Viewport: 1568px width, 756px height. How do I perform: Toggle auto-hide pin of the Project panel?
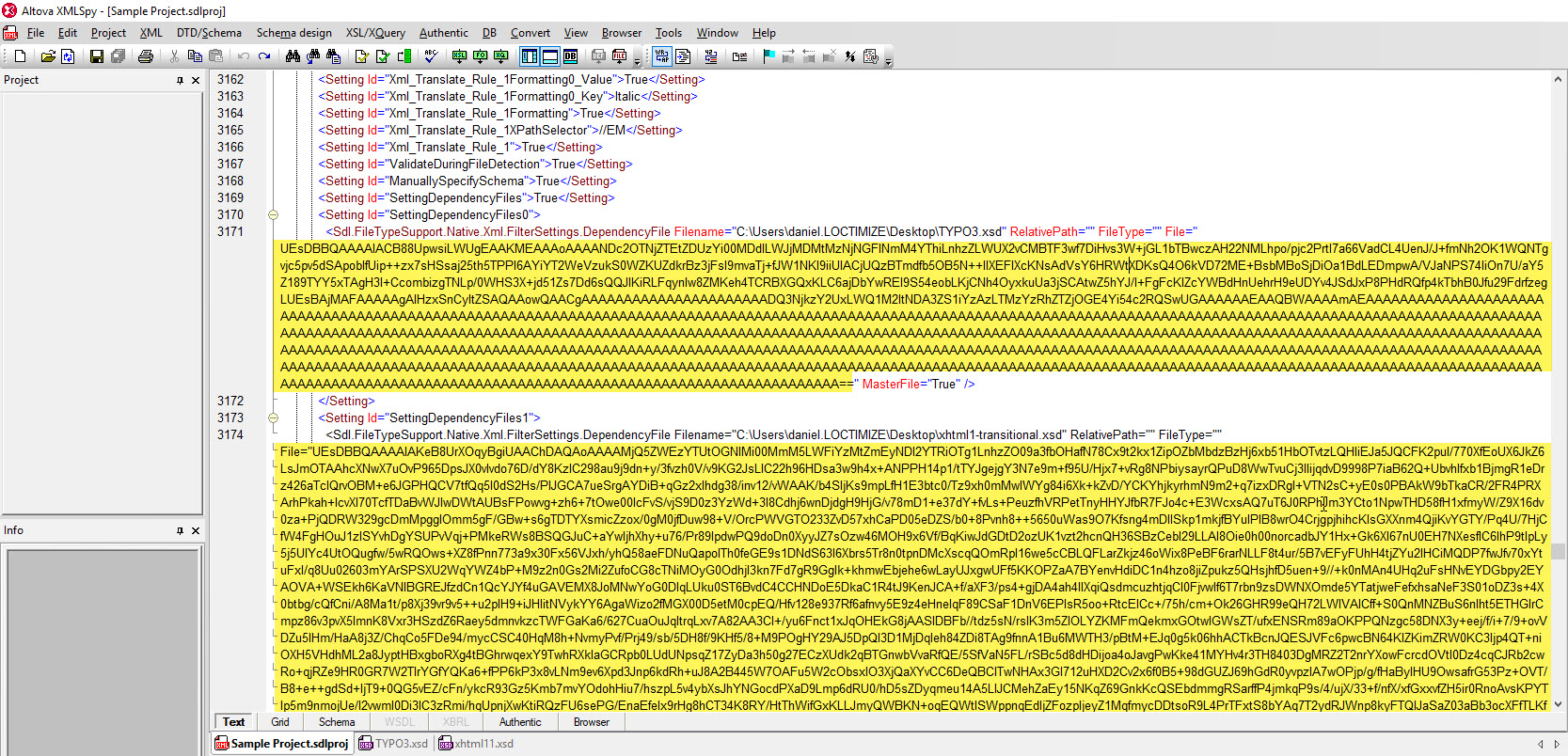(x=181, y=81)
